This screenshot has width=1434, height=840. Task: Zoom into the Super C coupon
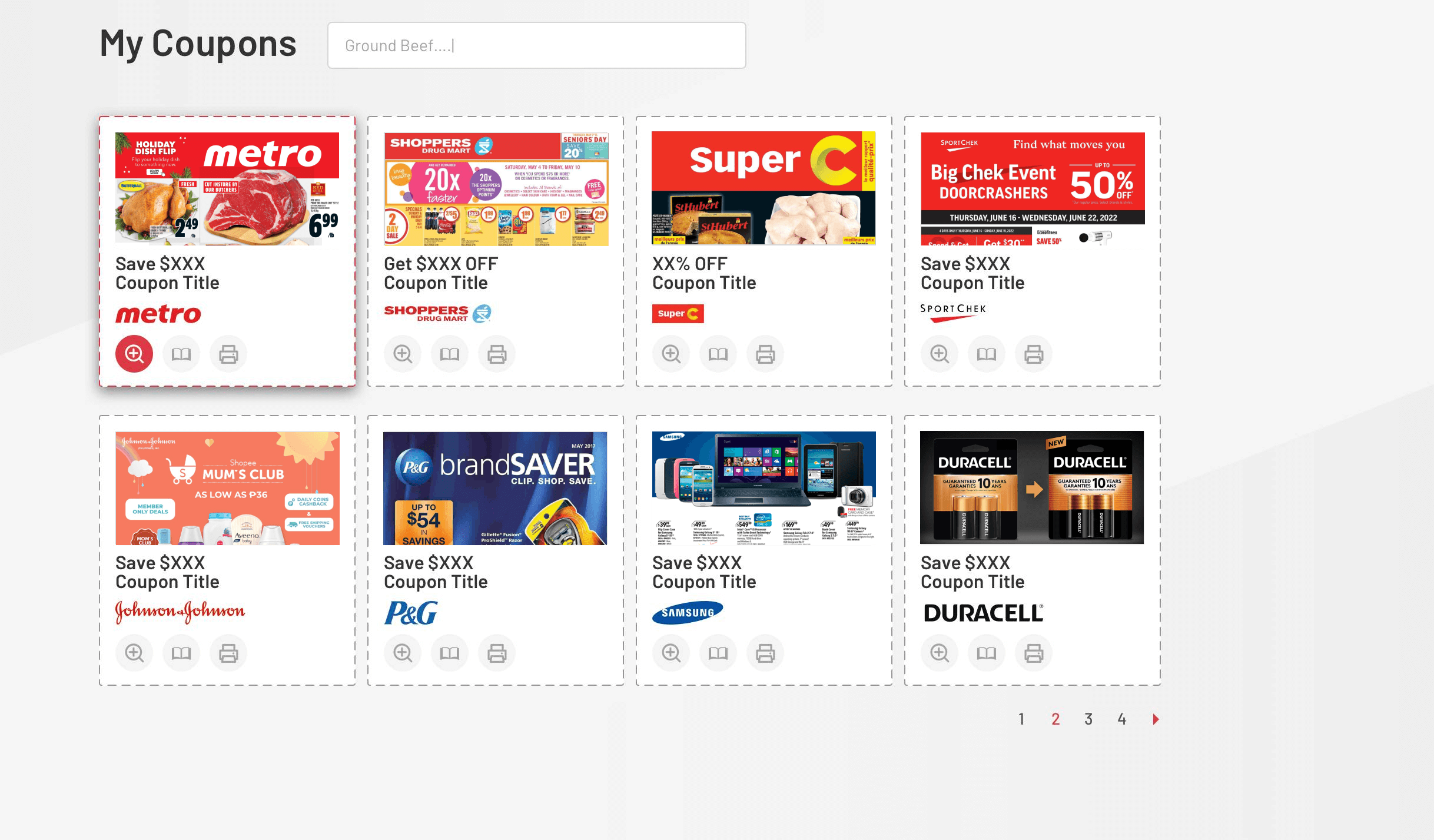click(671, 354)
